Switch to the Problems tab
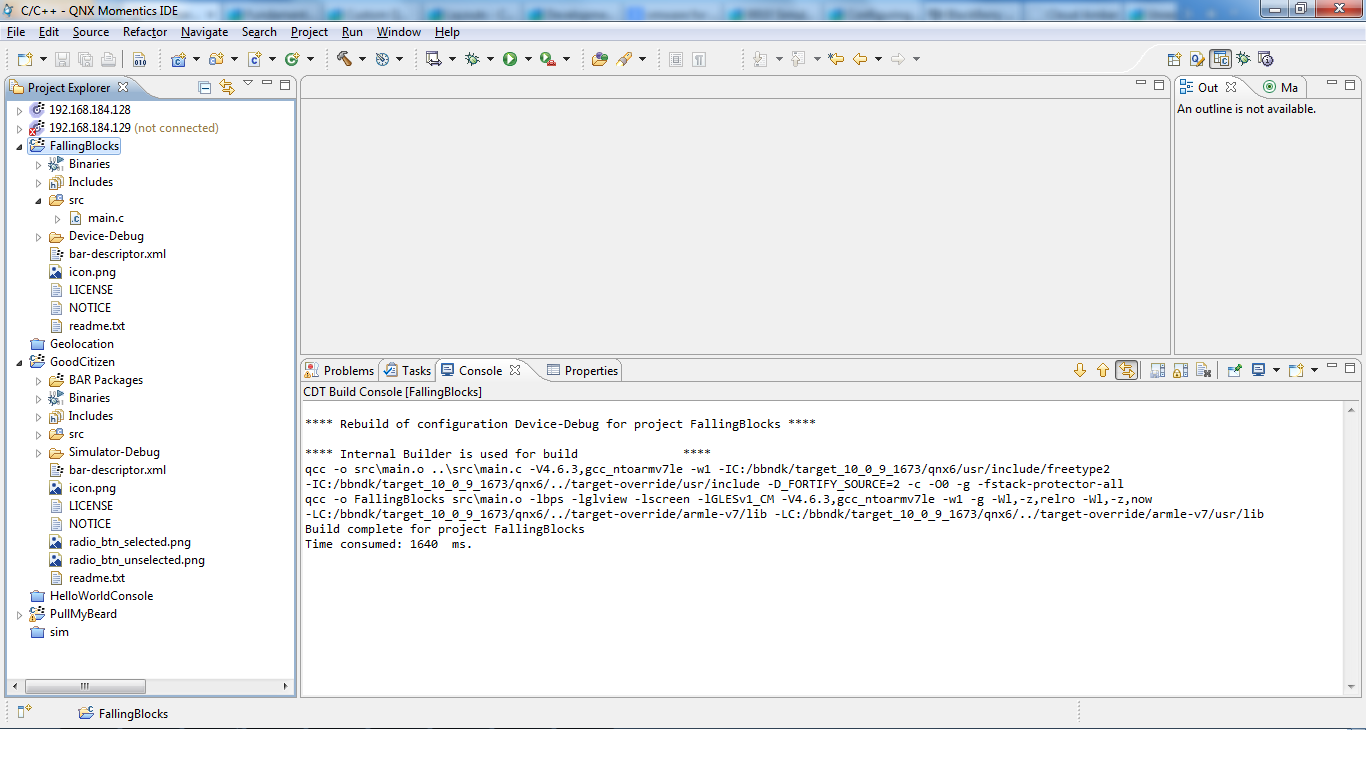Viewport: 1366px width, 768px height. coord(339,371)
